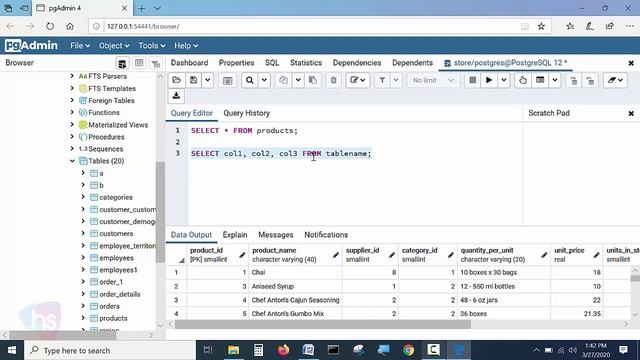Screen dimensions: 640x360
Task: Click the Find magnifier icon
Action: pos(249,80)
